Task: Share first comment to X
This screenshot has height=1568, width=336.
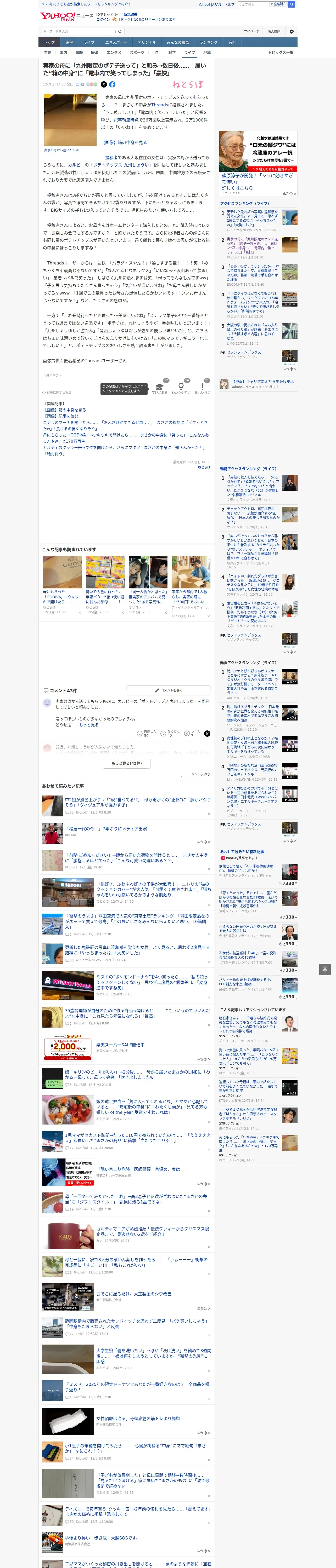Action: pos(207,734)
